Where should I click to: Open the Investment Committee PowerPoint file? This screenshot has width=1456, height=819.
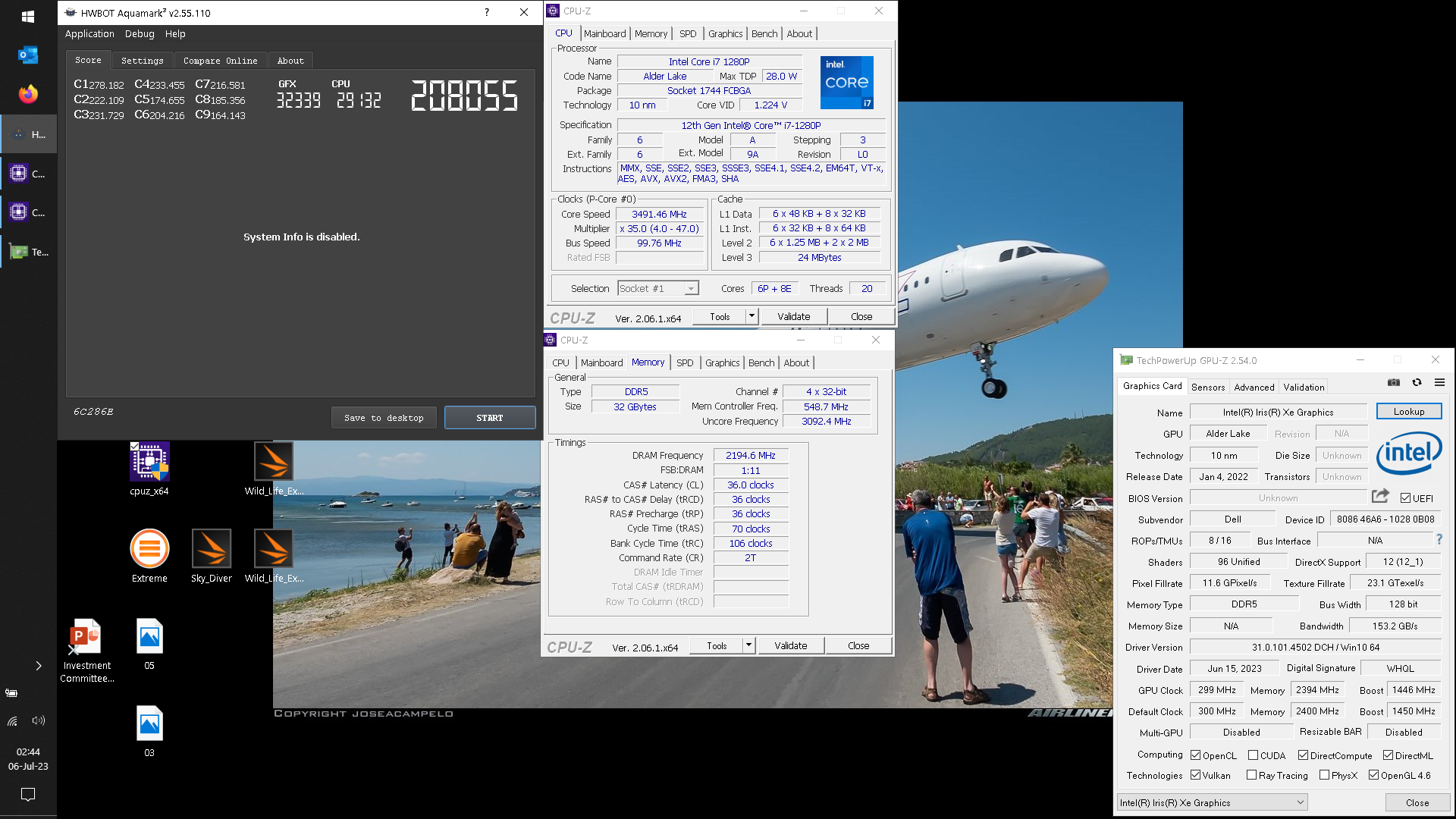(x=87, y=651)
